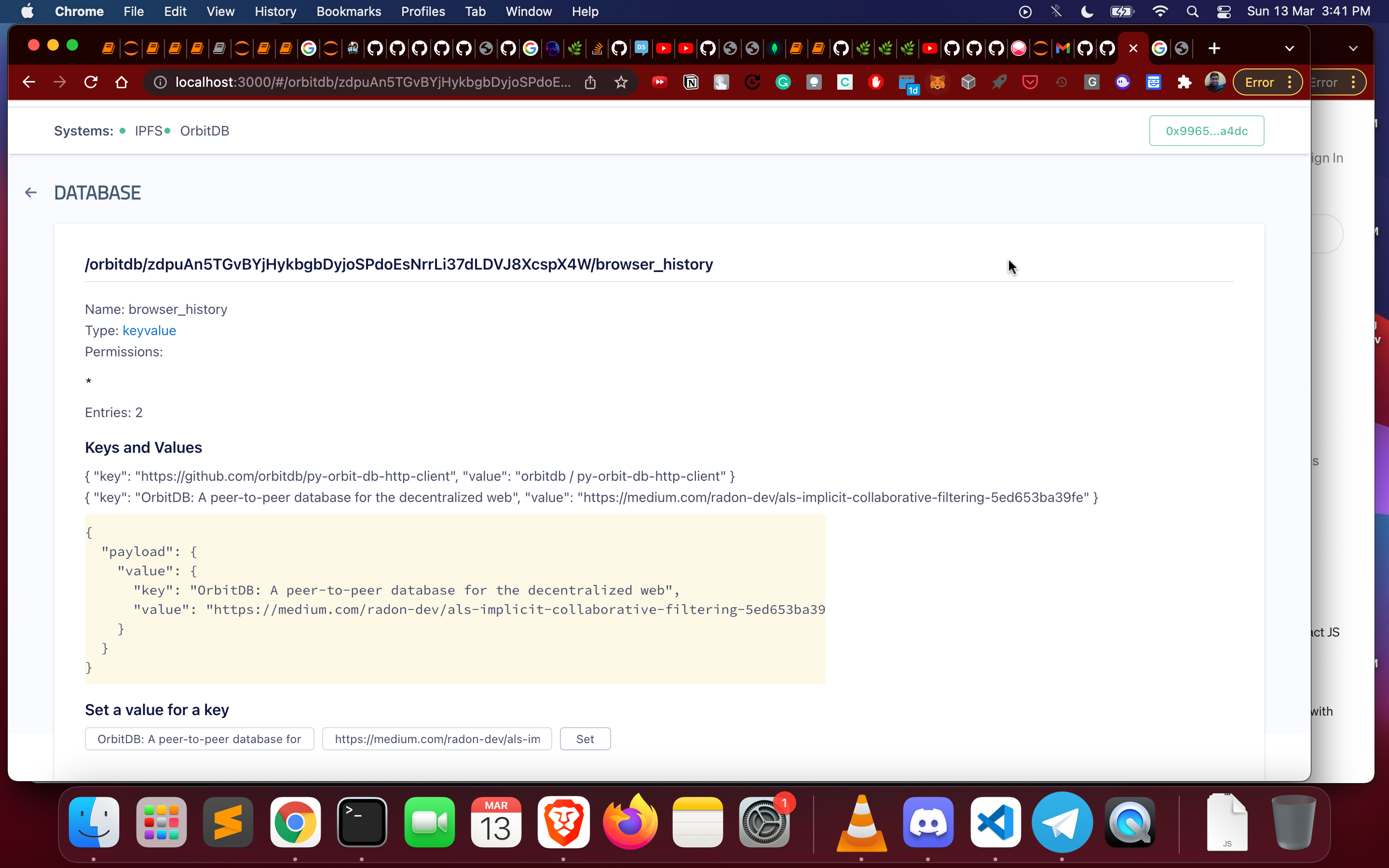Viewport: 1389px width, 868px height.
Task: Toggle Wi-Fi menu bar icon
Action: (x=1160, y=12)
